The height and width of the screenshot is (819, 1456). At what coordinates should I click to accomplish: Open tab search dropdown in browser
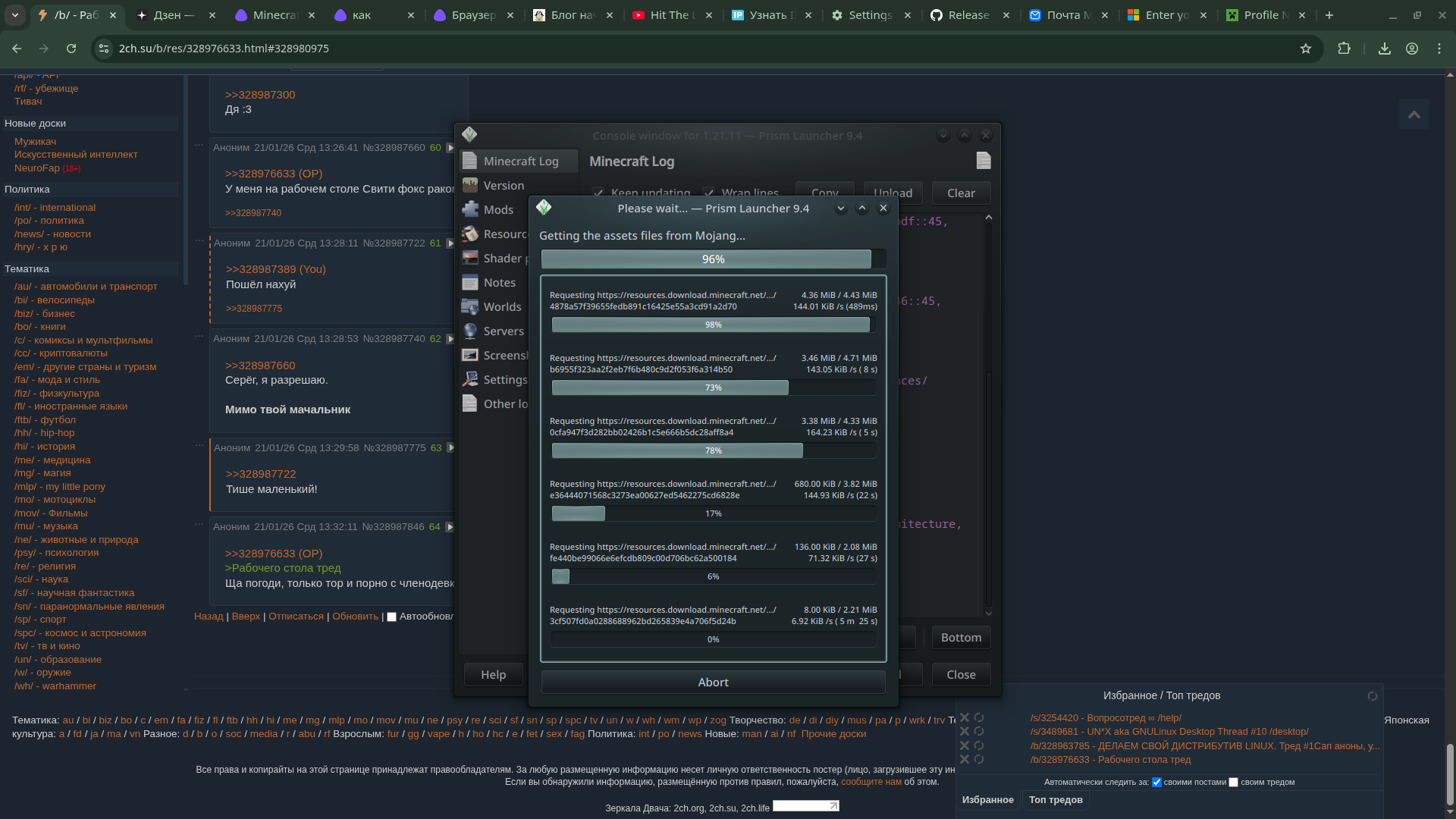click(x=15, y=15)
